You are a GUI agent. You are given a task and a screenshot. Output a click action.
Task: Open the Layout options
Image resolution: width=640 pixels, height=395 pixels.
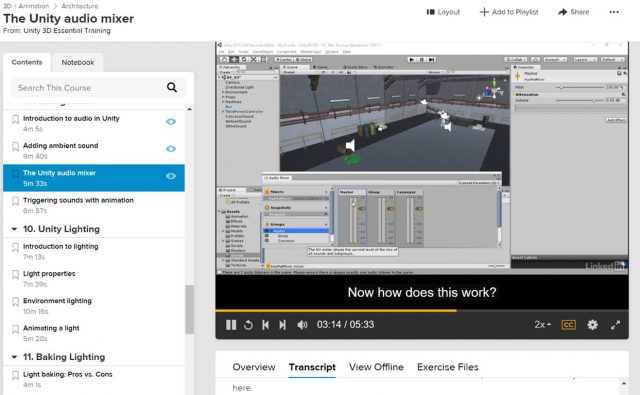[x=443, y=12]
